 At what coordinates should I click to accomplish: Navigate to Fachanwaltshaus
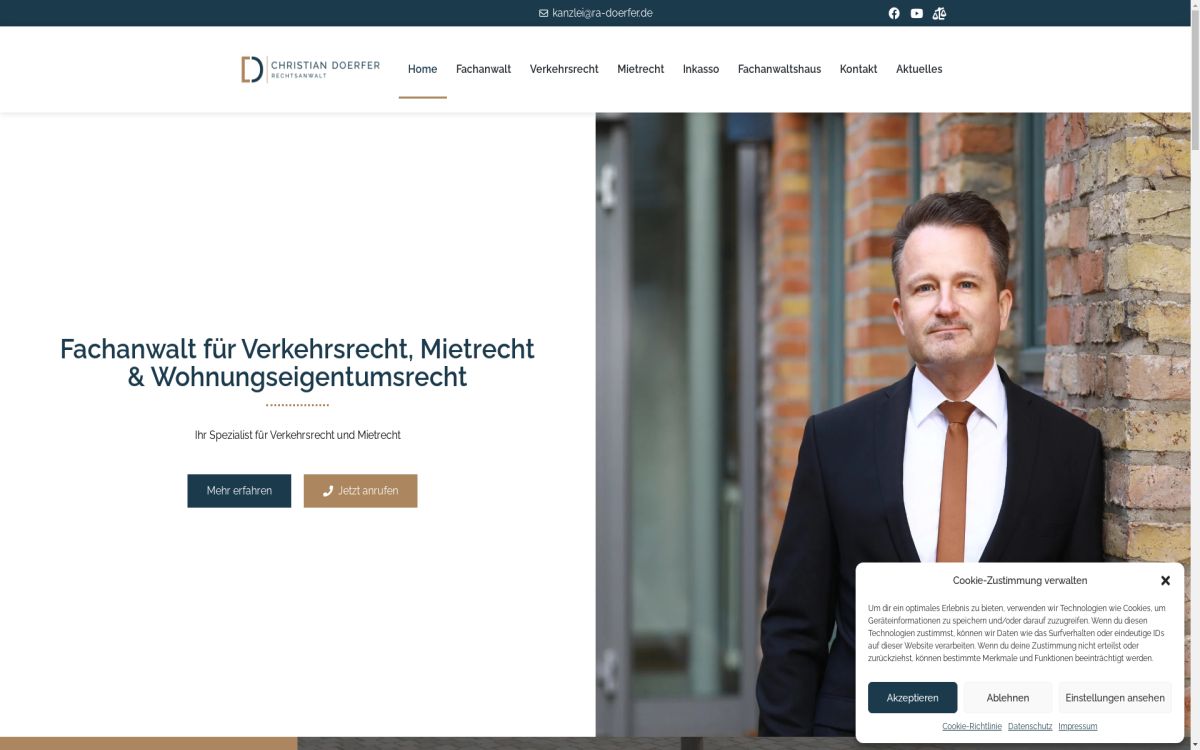(x=779, y=69)
